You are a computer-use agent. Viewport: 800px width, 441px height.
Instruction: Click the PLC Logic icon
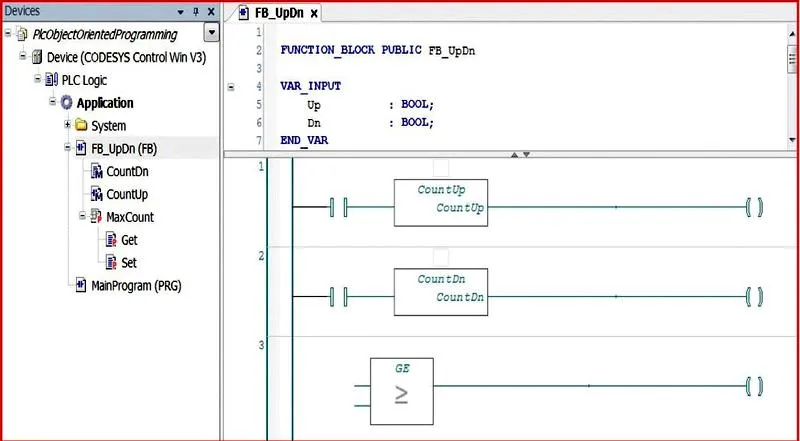[52, 80]
